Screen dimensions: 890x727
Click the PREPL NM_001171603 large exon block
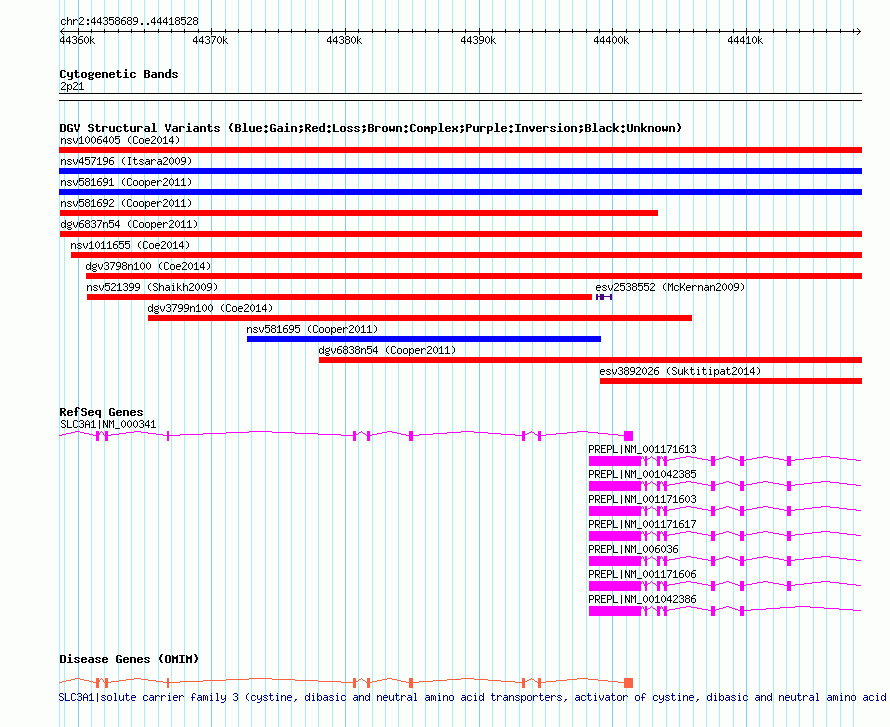[x=615, y=511]
